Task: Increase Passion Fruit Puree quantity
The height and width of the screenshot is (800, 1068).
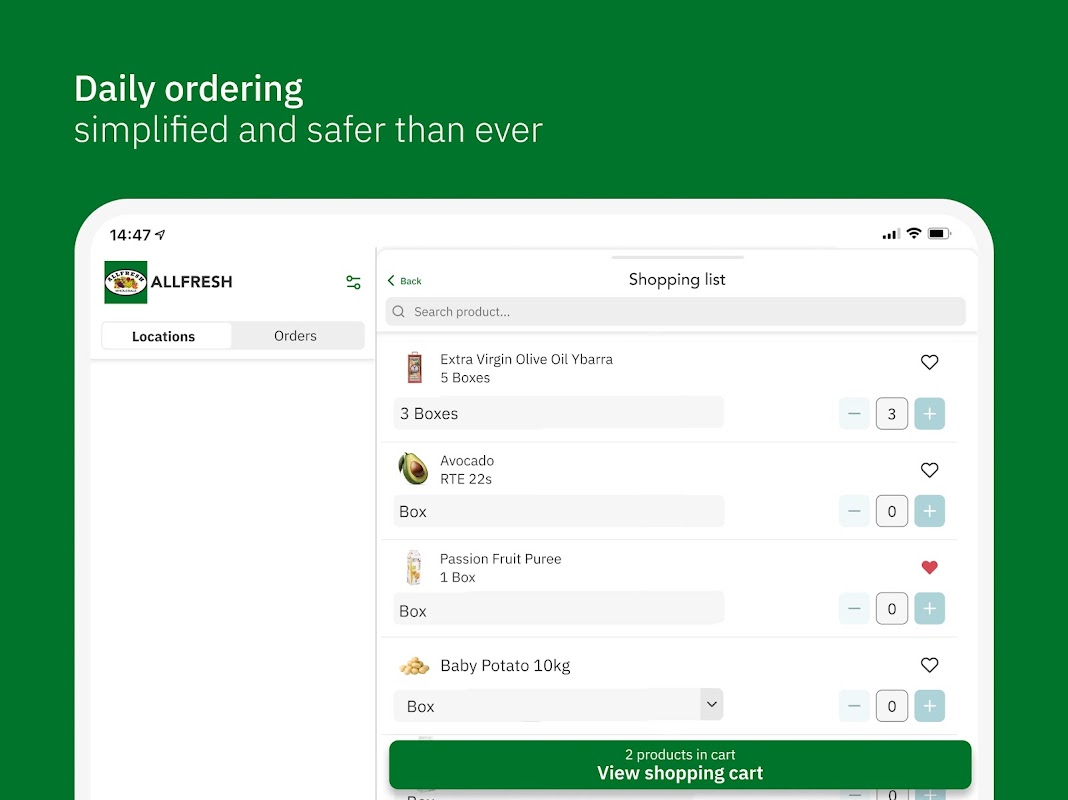Action: tap(929, 609)
